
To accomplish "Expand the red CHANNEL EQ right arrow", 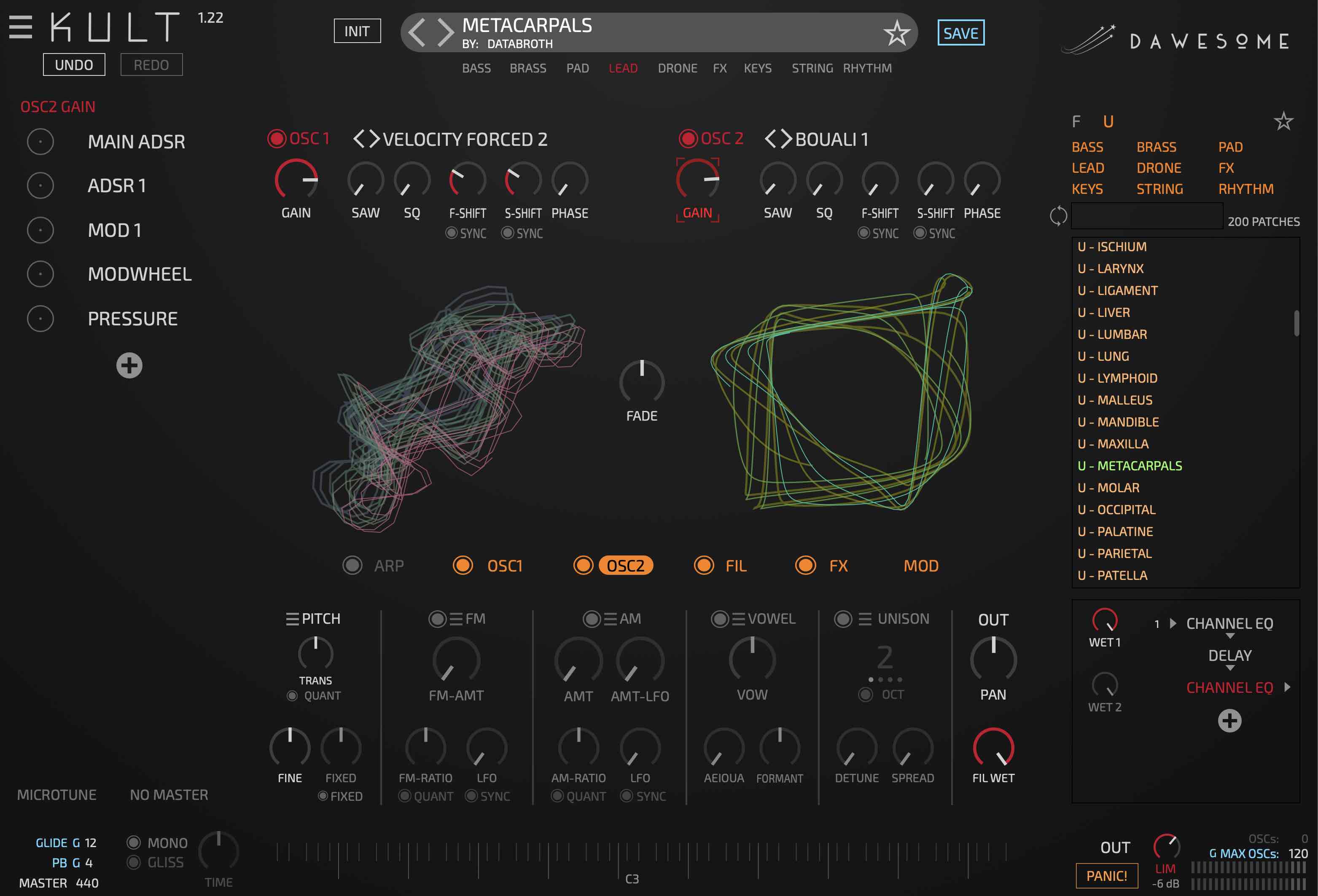I will point(1287,687).
